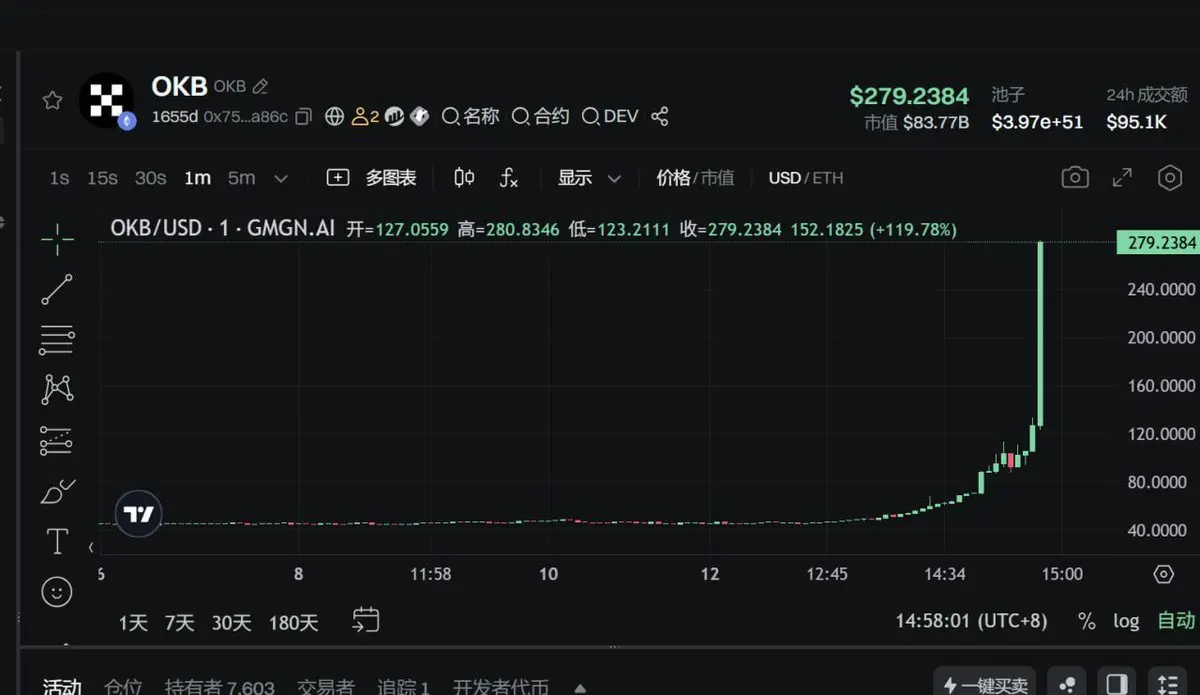Set chart range to 30天
The image size is (1200, 695).
click(x=231, y=623)
